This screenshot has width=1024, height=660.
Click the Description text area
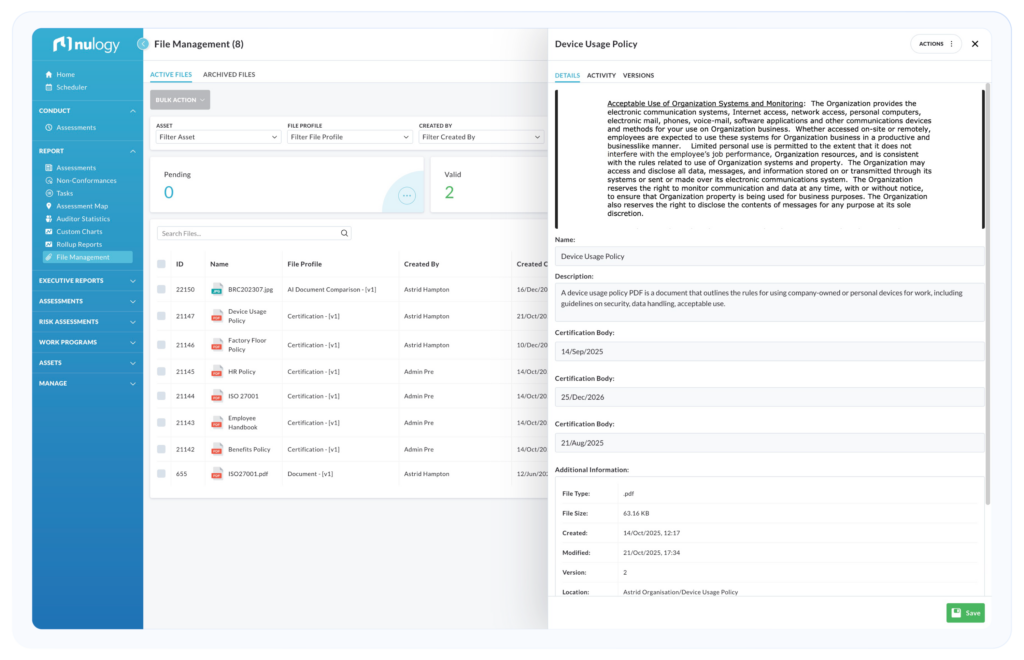coord(769,302)
